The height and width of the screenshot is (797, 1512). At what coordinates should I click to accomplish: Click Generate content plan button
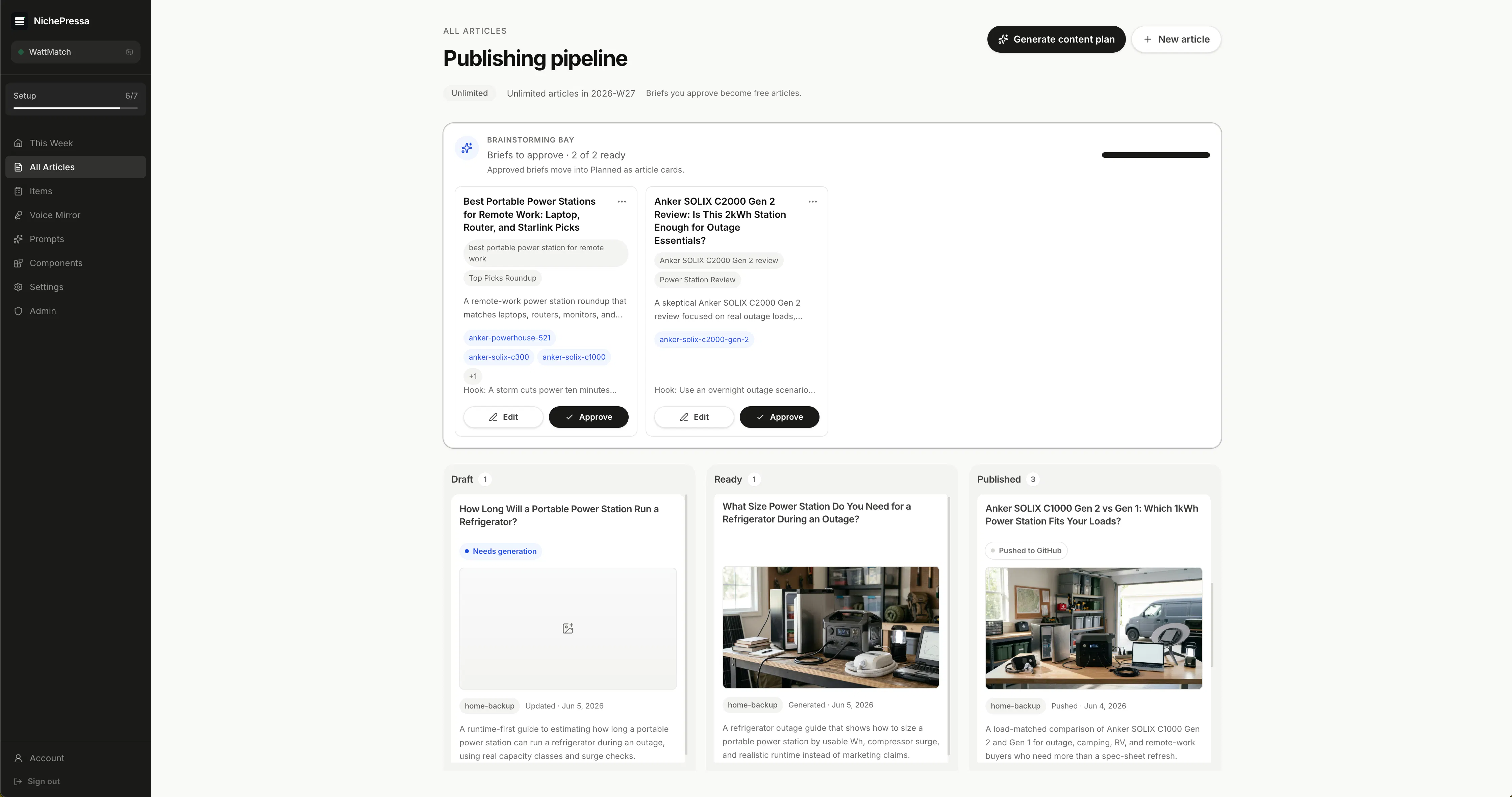point(1056,39)
